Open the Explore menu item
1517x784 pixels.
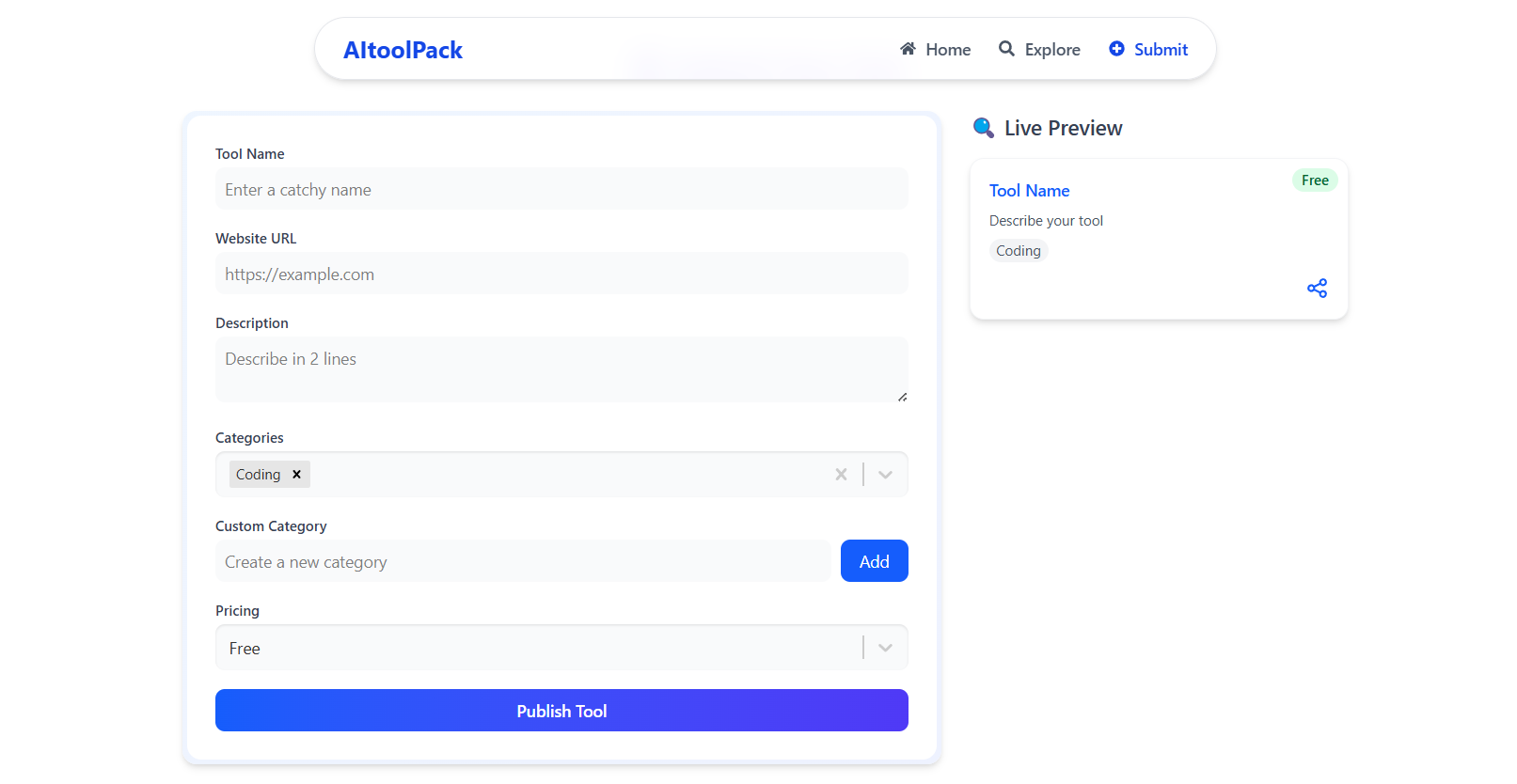1039,49
